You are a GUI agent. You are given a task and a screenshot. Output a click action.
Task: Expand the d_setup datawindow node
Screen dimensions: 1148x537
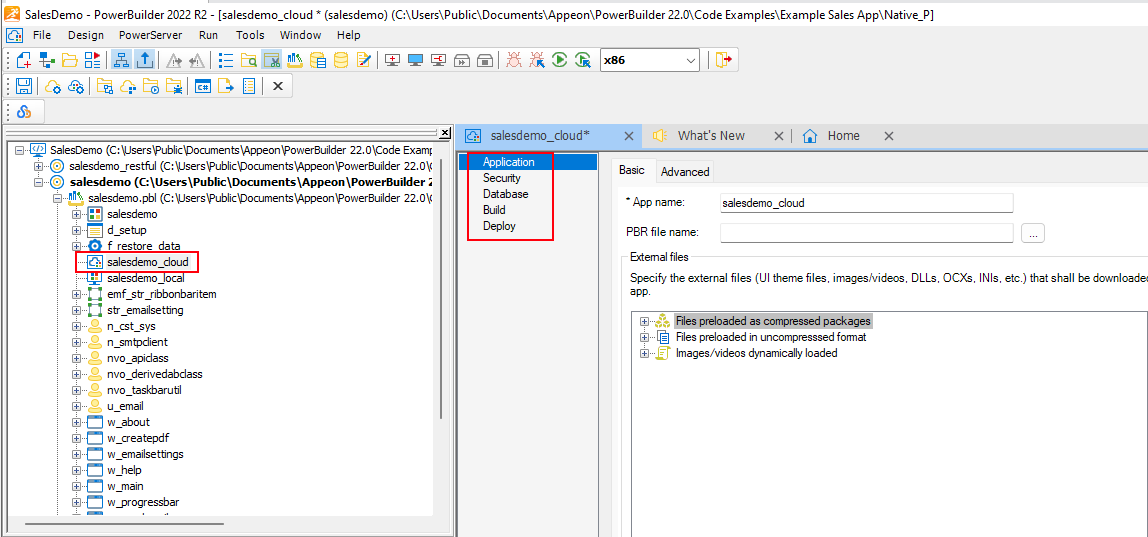click(x=76, y=231)
